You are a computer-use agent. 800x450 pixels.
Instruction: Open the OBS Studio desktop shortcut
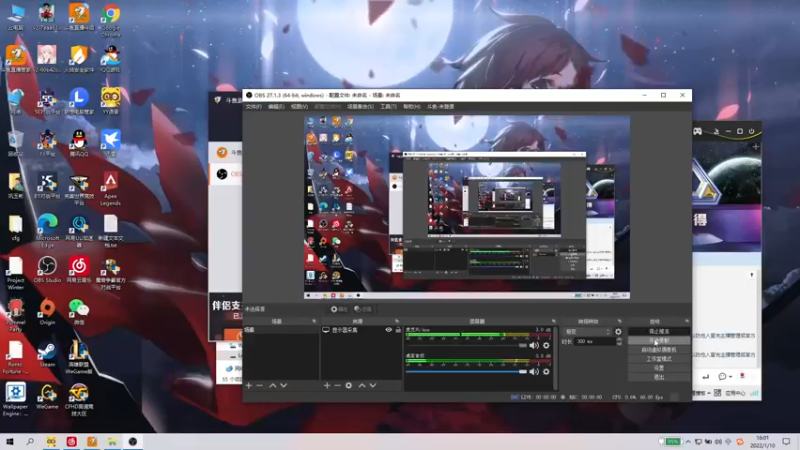point(47,270)
